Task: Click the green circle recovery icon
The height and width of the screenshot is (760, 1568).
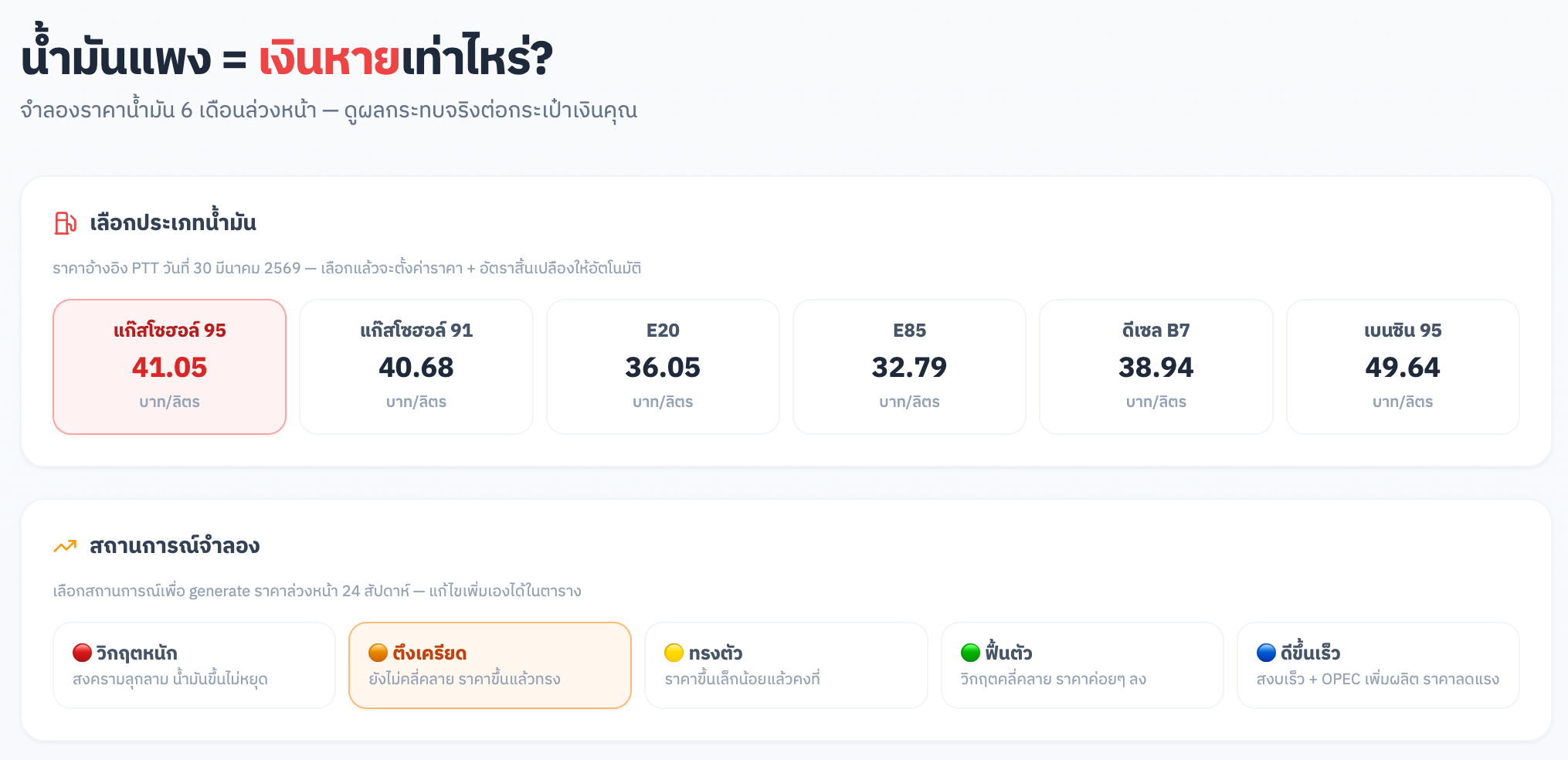Action: (970, 653)
